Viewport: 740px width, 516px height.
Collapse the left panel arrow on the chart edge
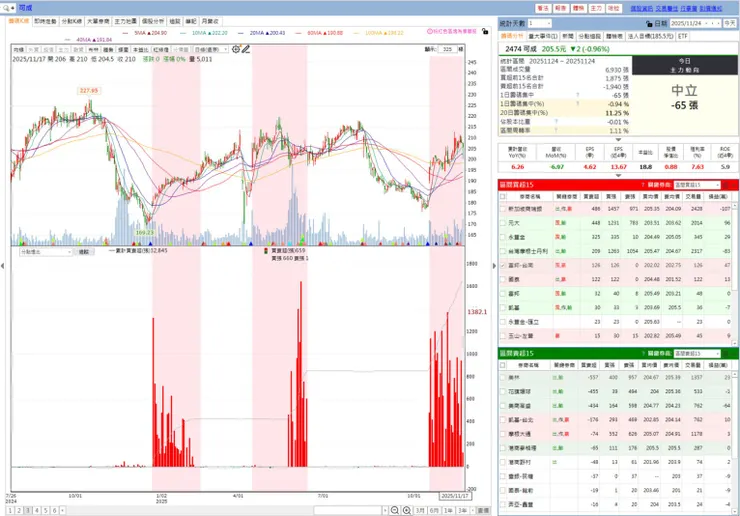click(2, 266)
